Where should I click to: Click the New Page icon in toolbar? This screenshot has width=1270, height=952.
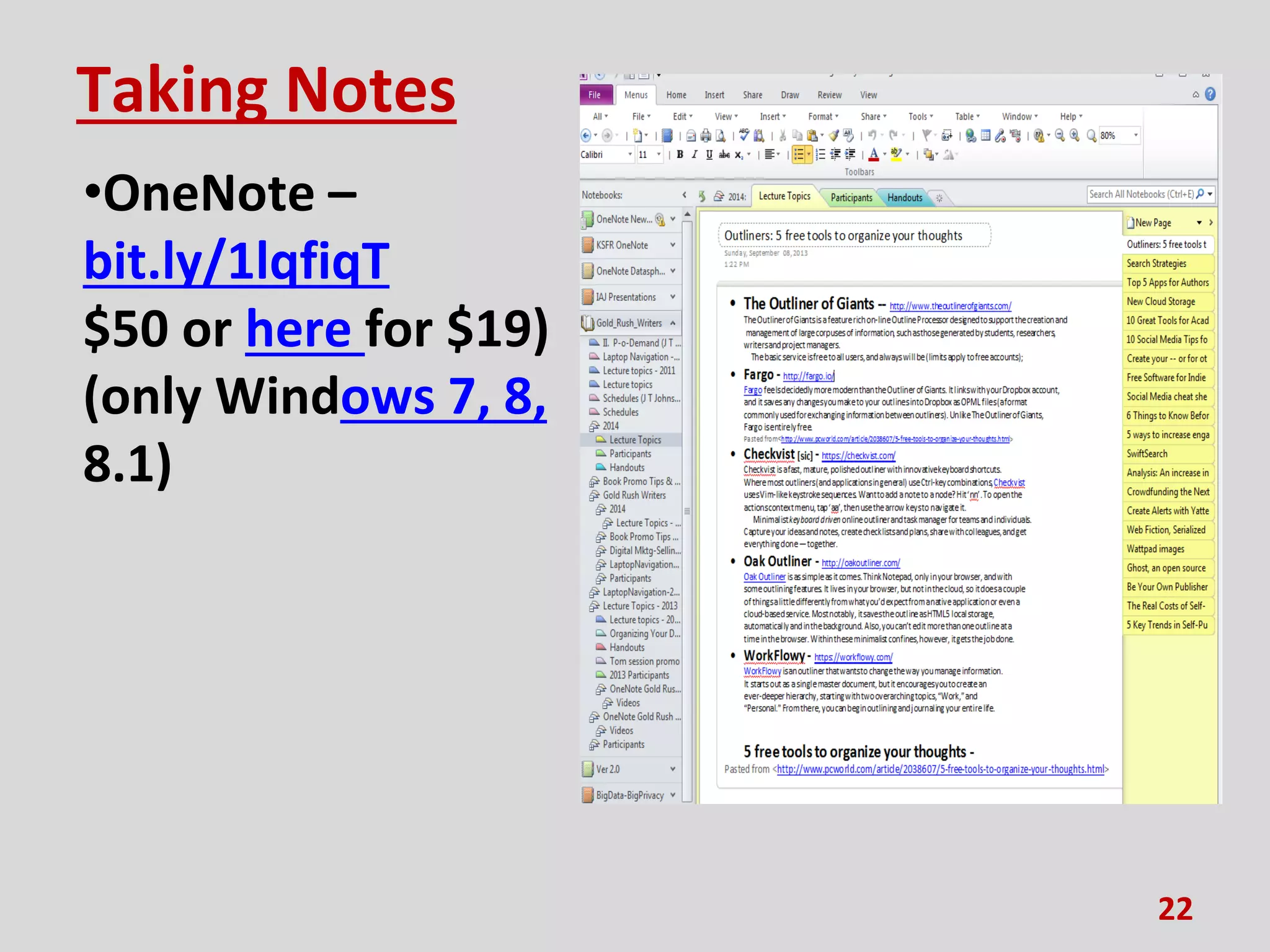pyautogui.click(x=637, y=135)
